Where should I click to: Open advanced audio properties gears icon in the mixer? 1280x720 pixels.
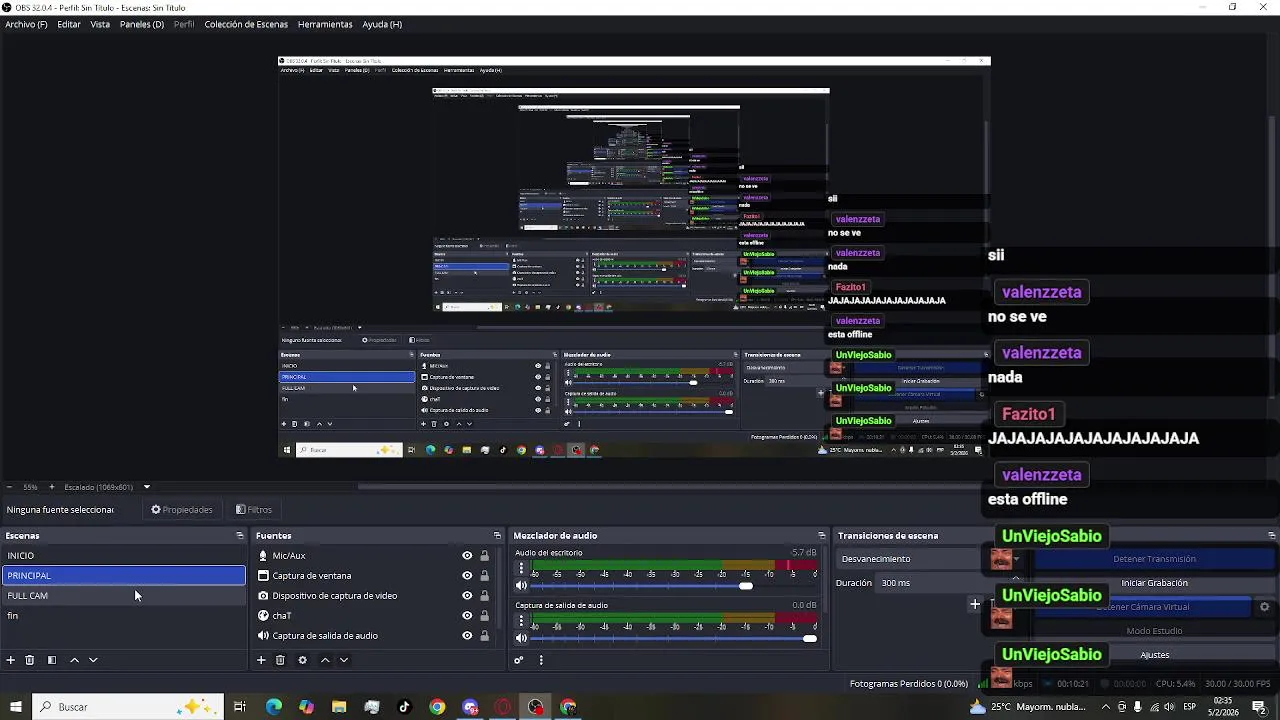coord(519,660)
